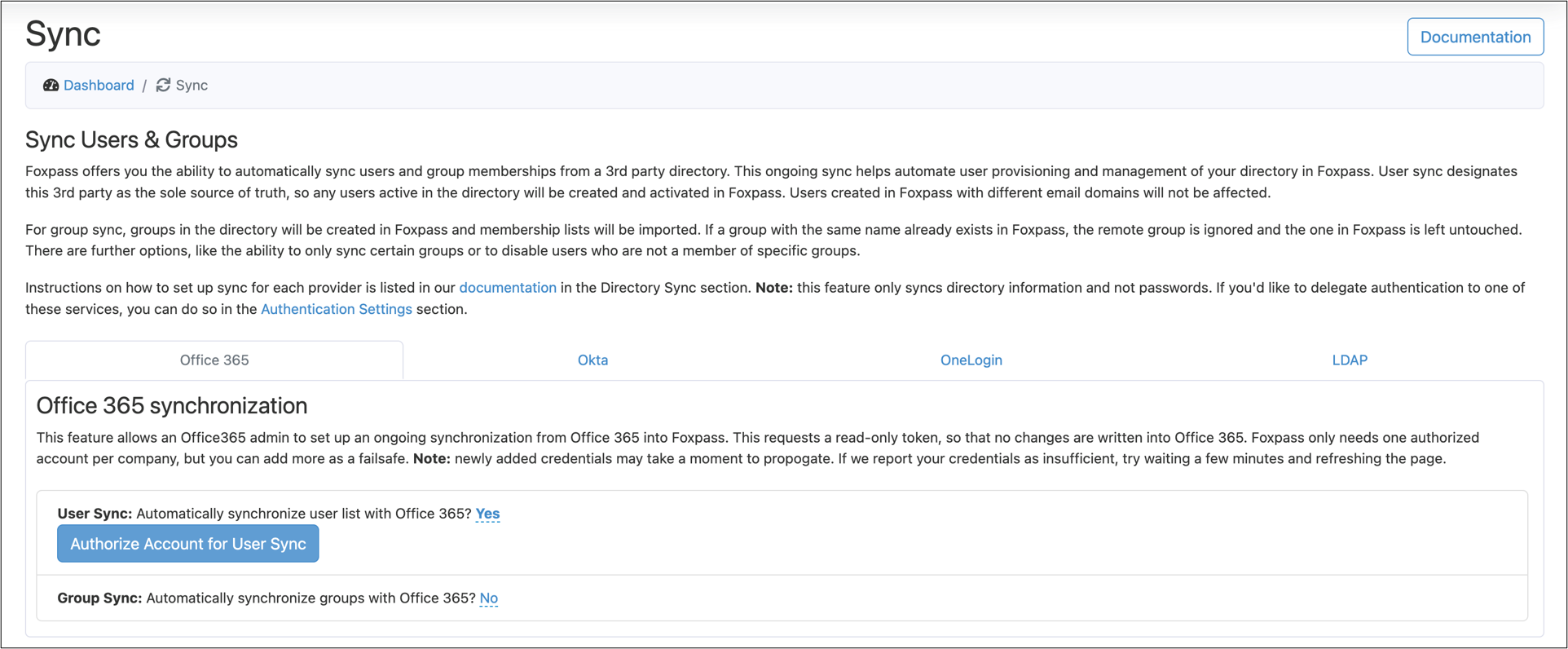
Task: Click the Office 365 synchronization heading
Action: pyautogui.click(x=172, y=405)
